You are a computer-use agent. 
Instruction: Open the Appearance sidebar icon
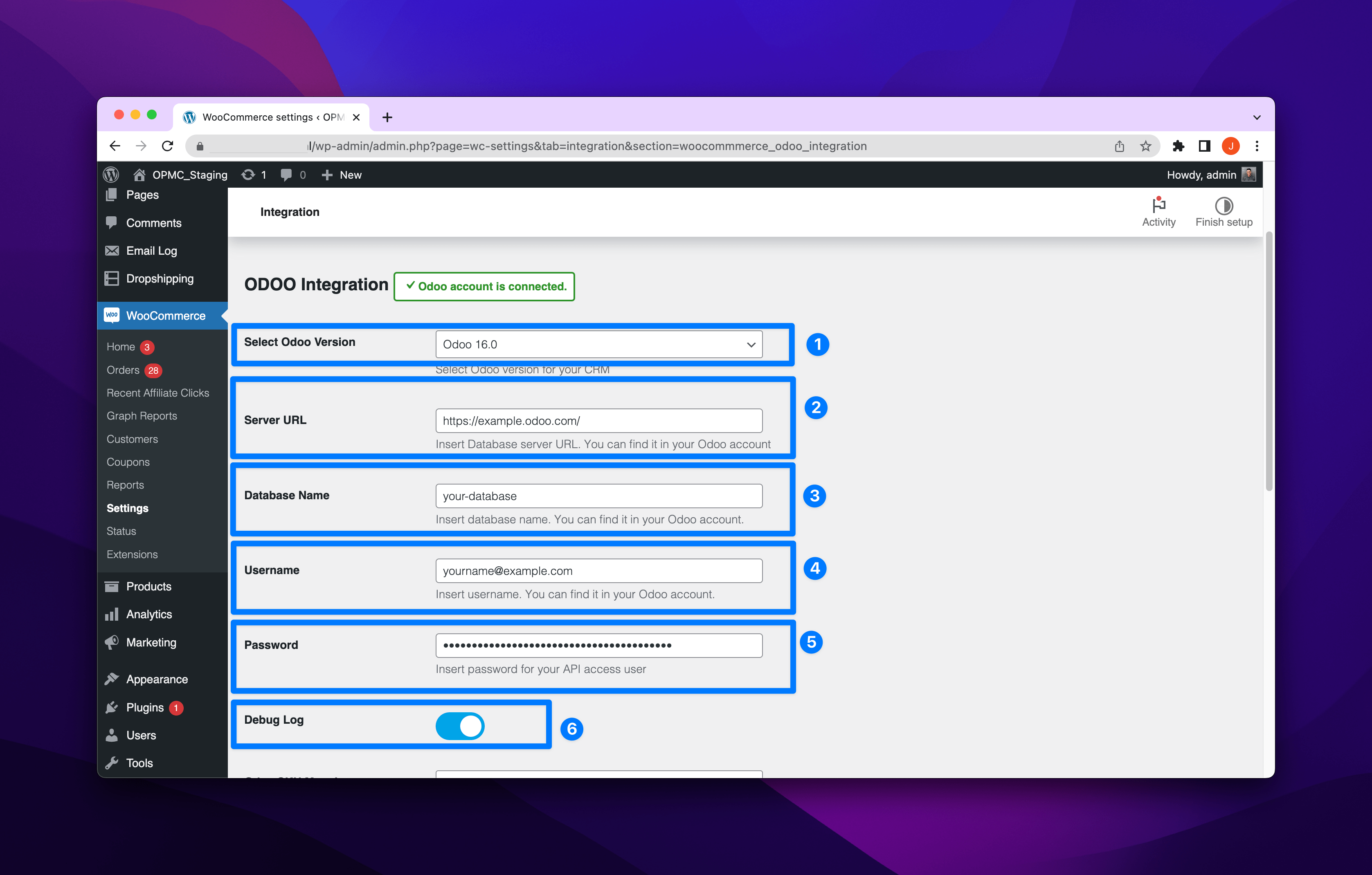112,678
